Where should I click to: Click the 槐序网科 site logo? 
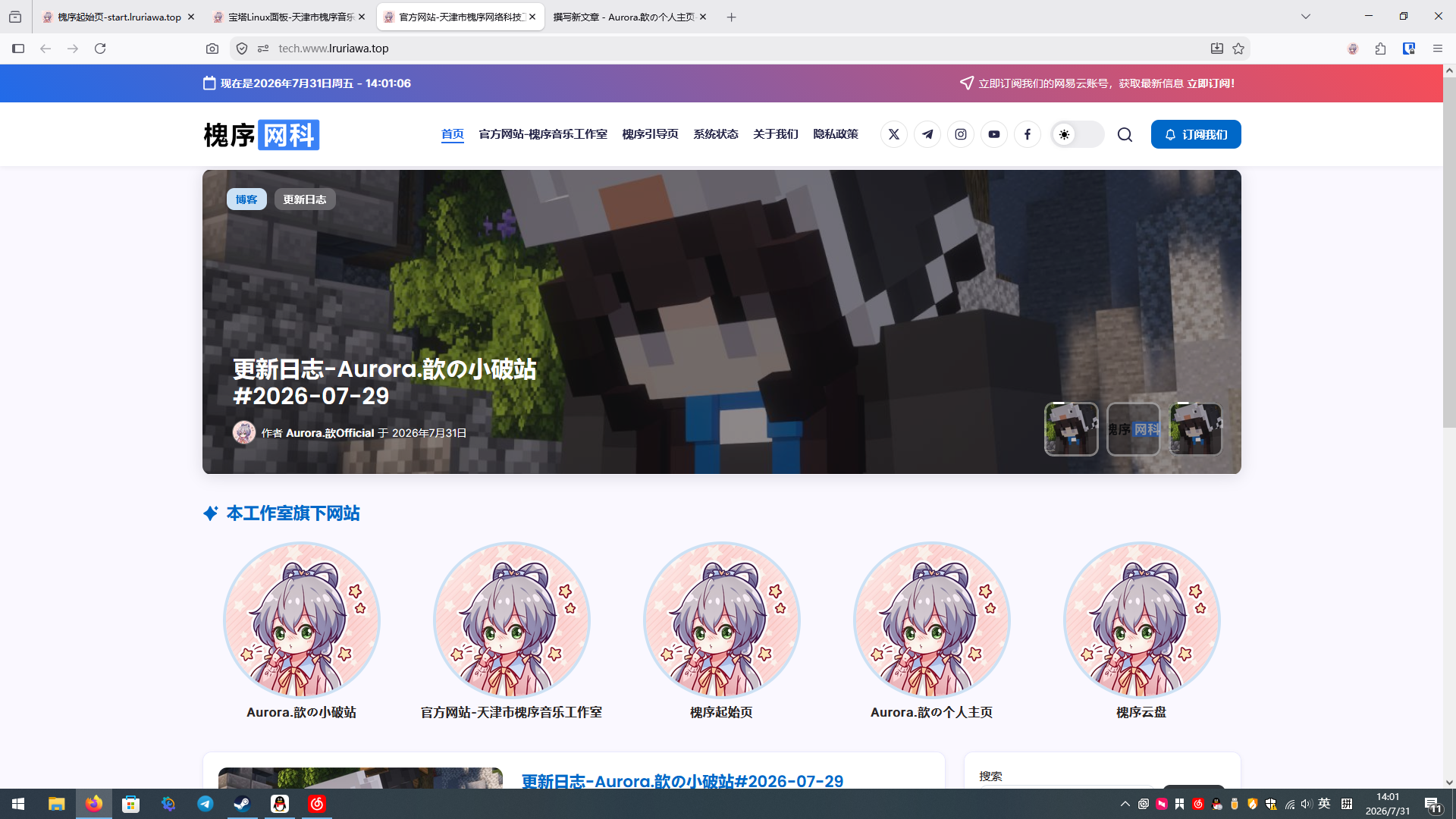pyautogui.click(x=262, y=135)
